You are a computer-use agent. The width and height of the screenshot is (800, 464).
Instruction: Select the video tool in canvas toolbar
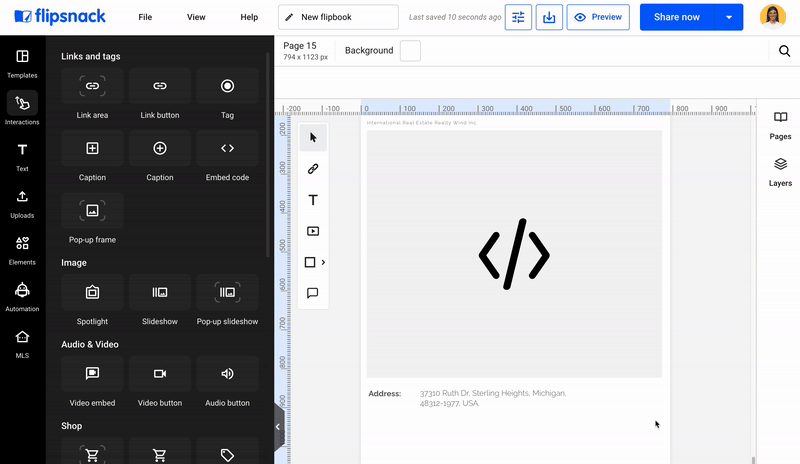[x=313, y=231]
